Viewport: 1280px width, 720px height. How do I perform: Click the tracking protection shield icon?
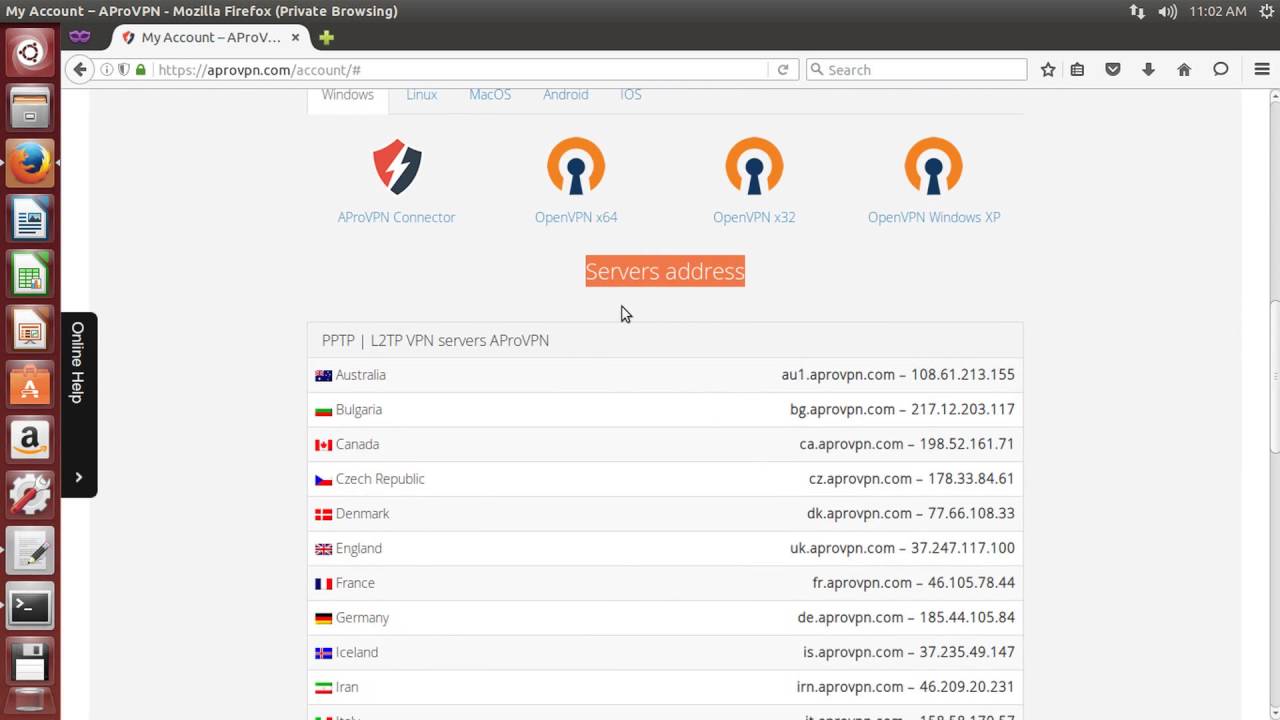(x=124, y=70)
